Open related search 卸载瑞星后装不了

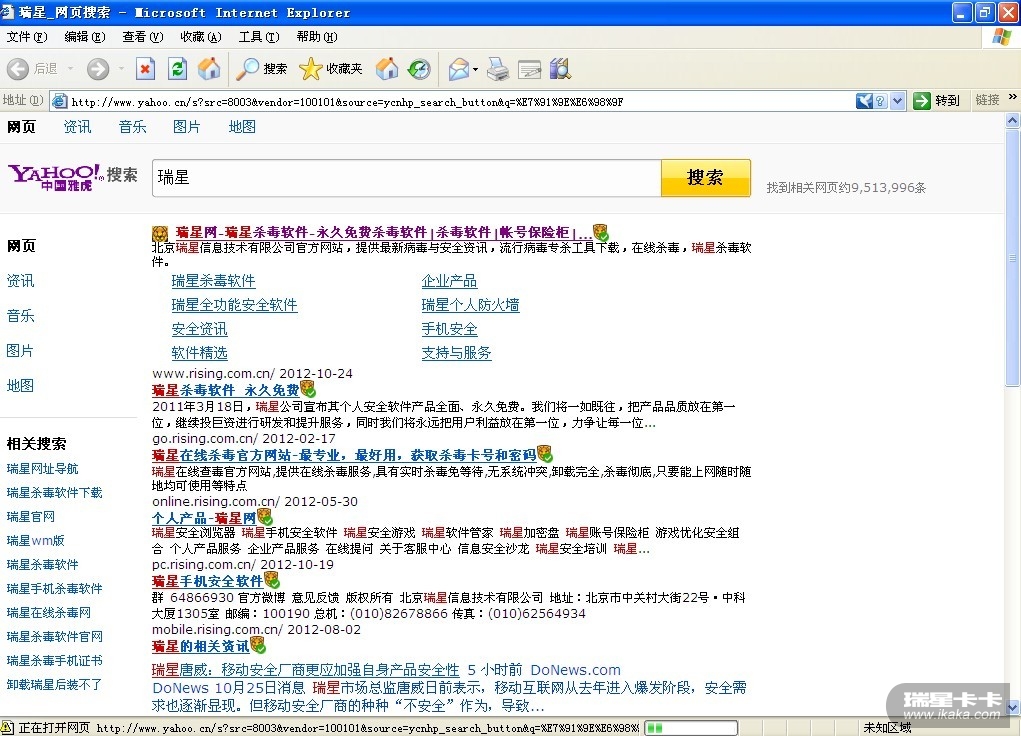click(54, 685)
